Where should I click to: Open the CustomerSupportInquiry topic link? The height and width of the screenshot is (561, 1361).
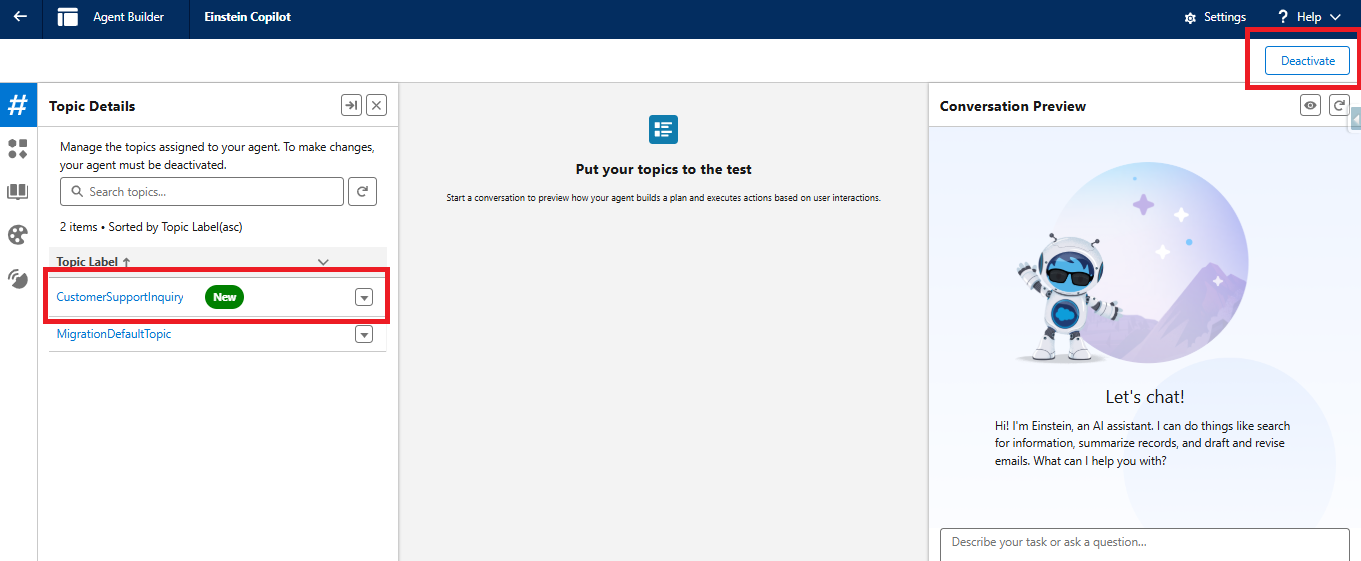tap(120, 297)
